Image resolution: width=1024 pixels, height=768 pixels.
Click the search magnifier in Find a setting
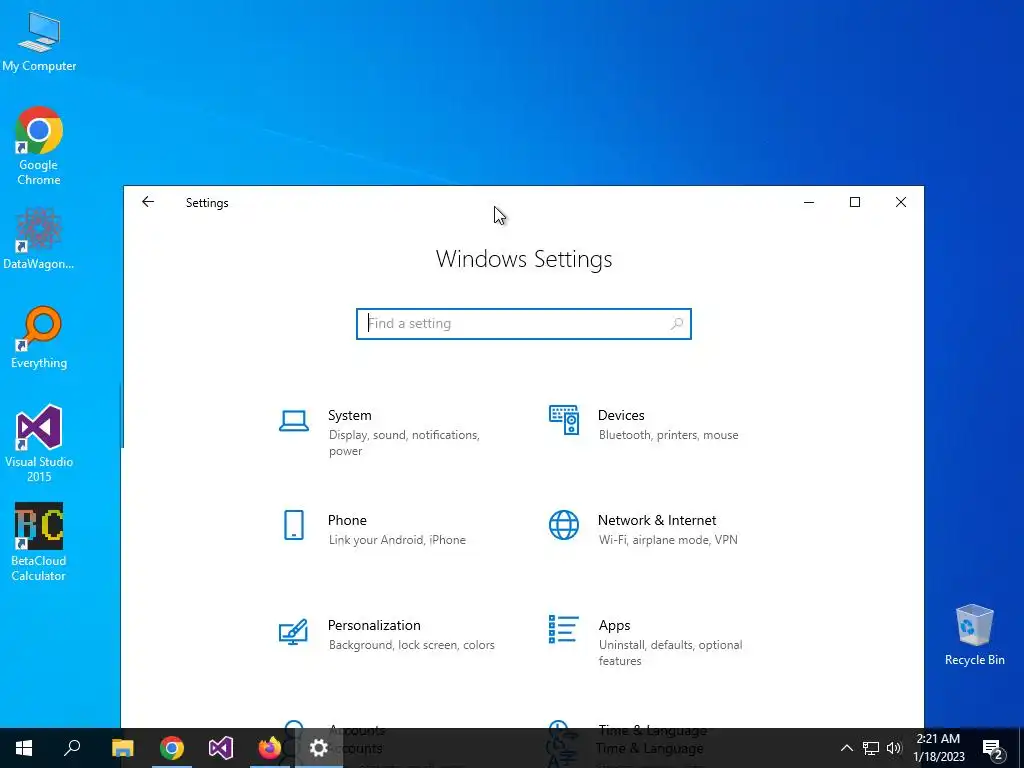coord(677,323)
